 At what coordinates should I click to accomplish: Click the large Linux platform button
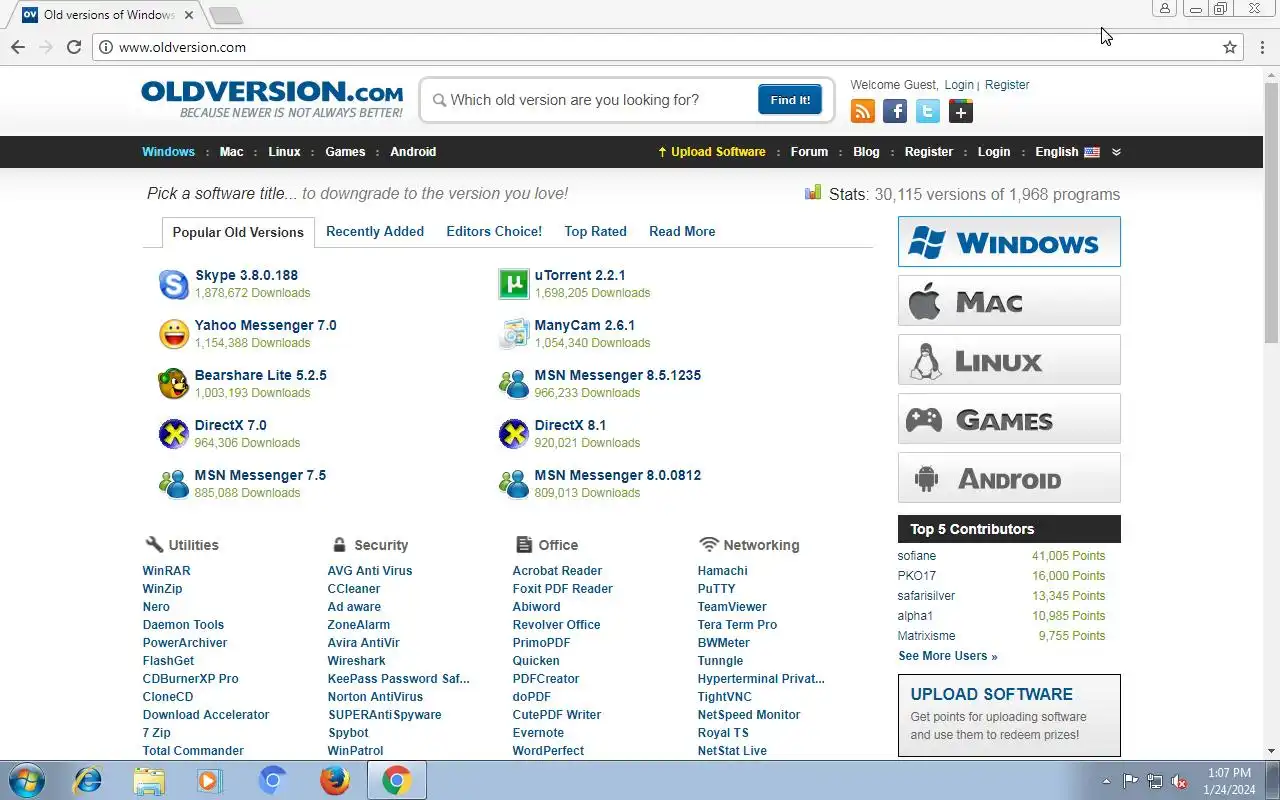[1009, 360]
